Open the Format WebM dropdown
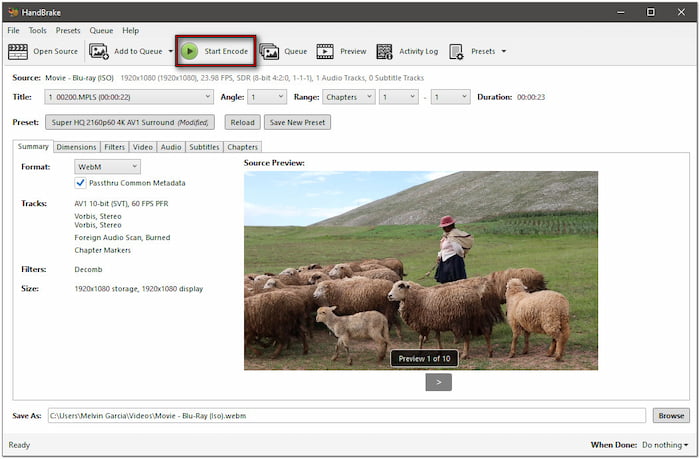 (x=107, y=167)
